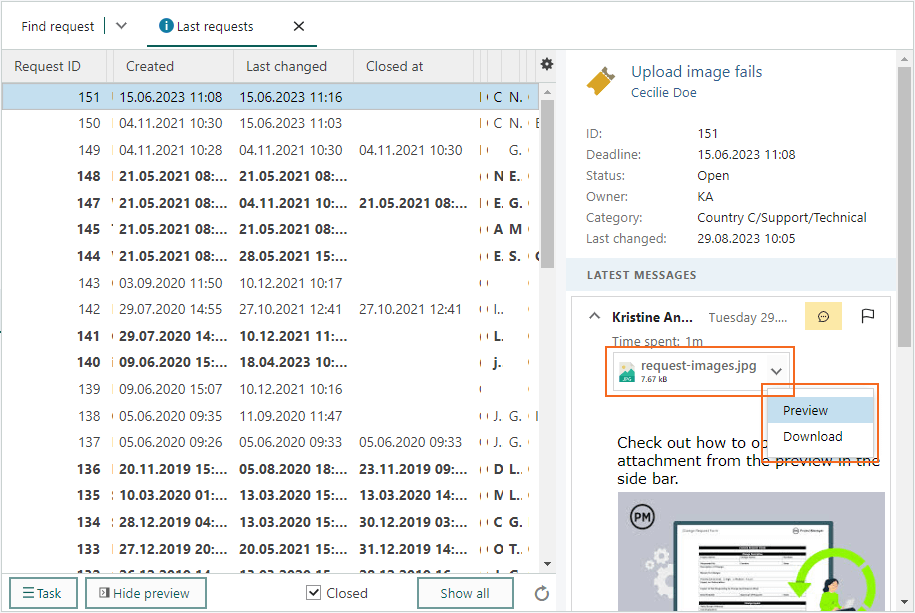Viewport: 915px width, 613px height.
Task: Toggle the Closed checkbox
Action: tap(313, 593)
